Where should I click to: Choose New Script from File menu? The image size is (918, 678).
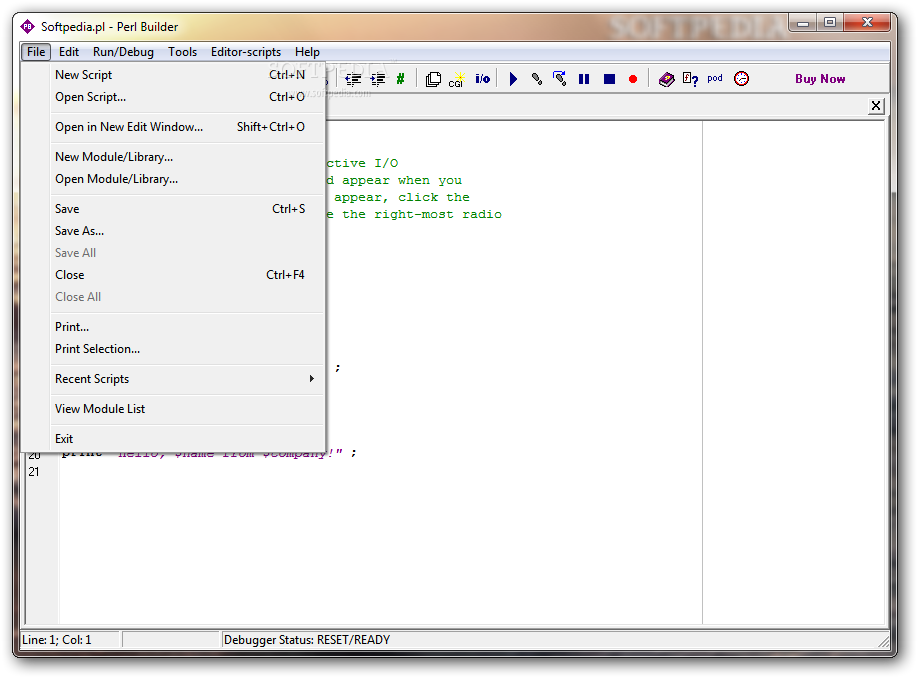coord(187,75)
